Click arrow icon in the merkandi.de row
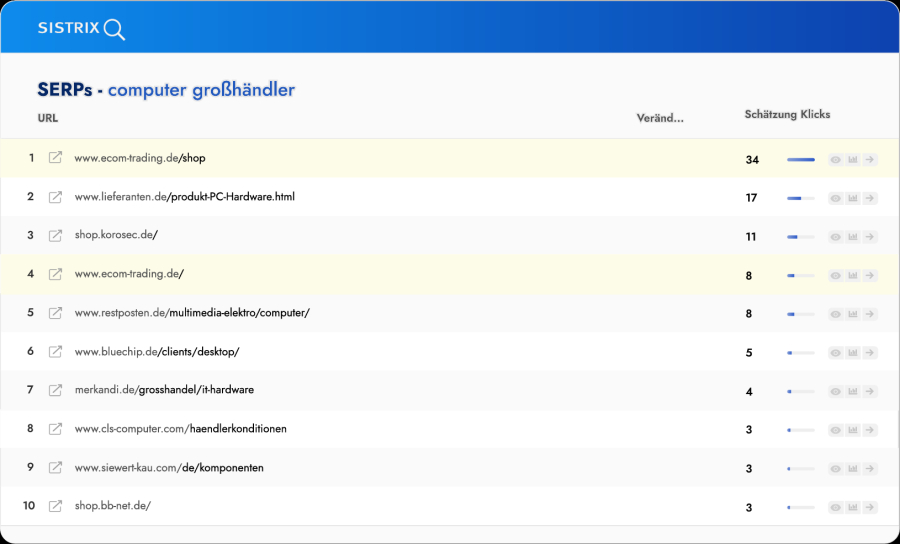 tap(870, 391)
